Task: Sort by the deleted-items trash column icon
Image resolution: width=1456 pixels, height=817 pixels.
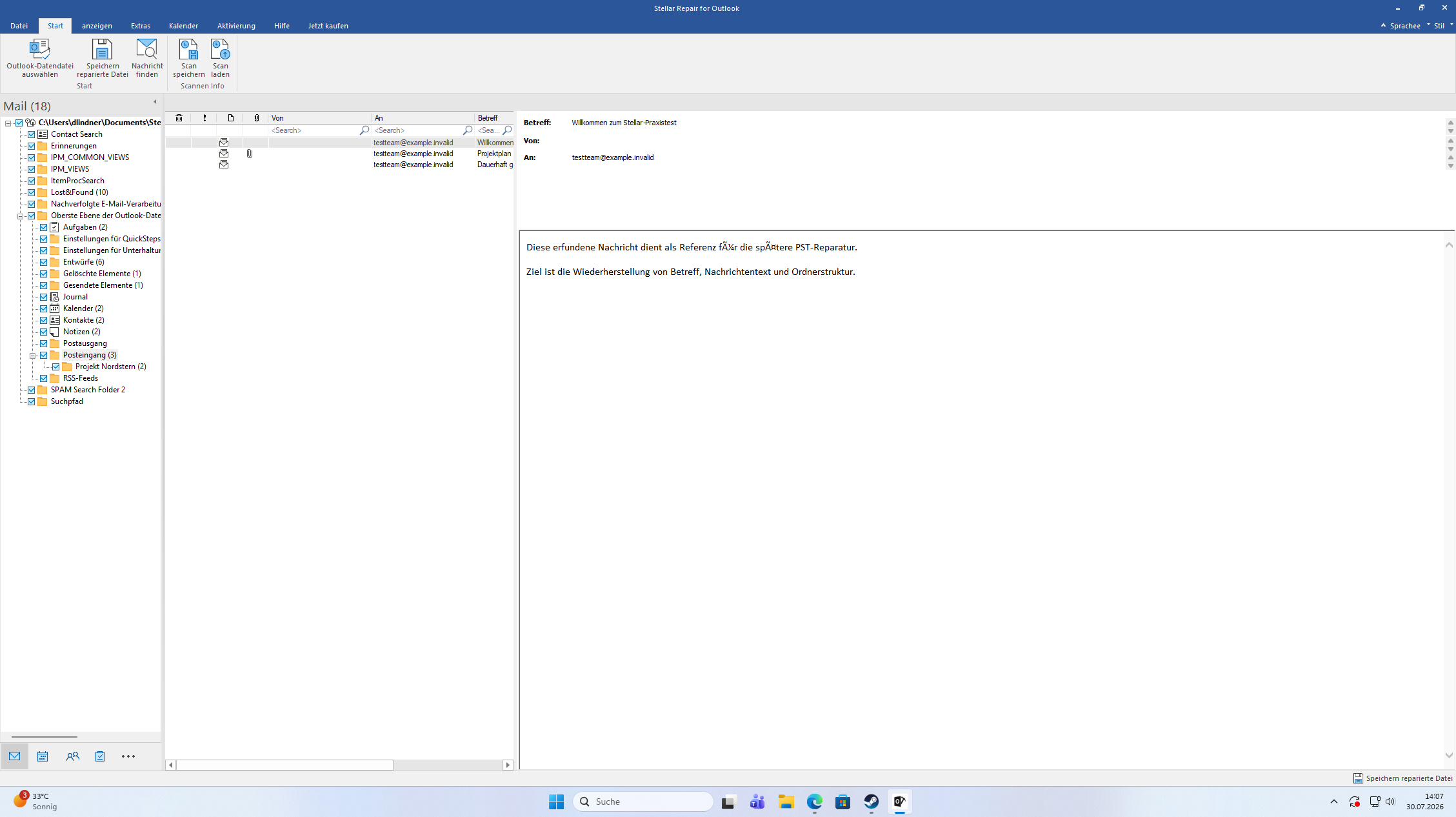Action: 179,118
